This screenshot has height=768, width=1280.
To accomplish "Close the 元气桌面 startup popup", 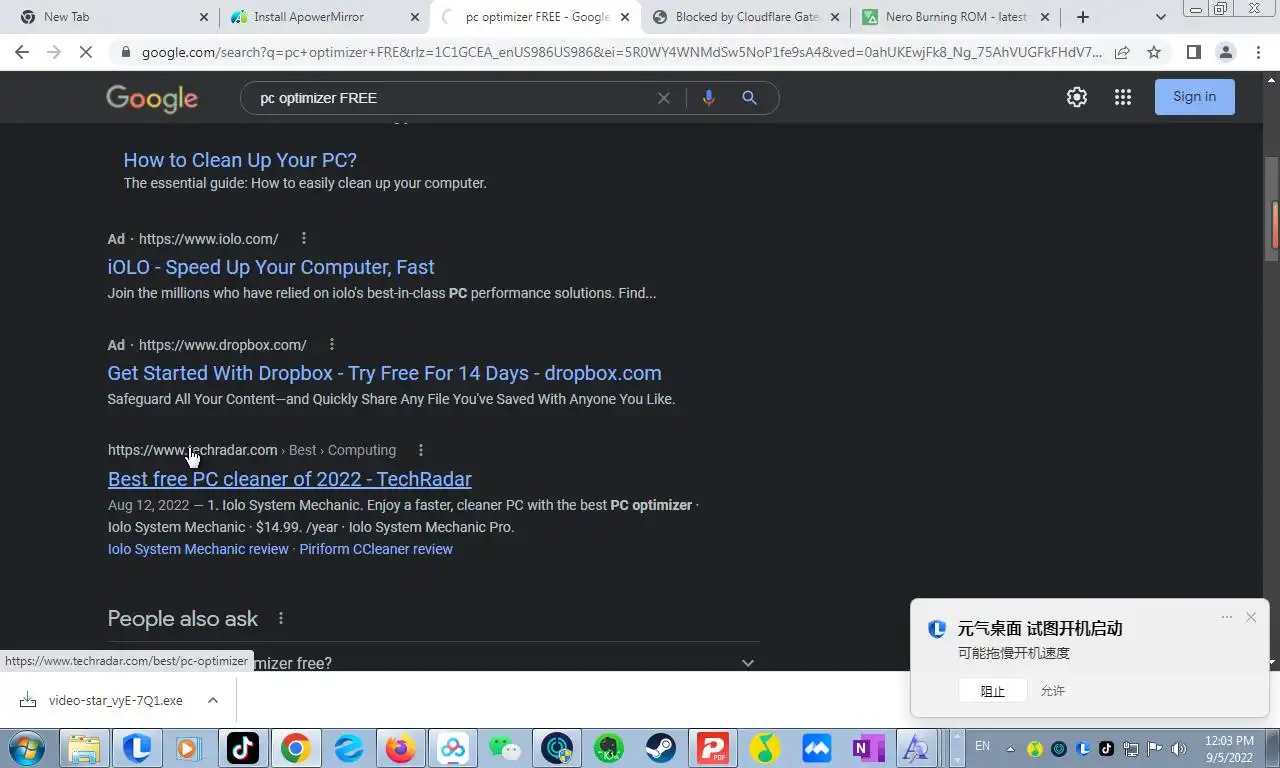I will tap(1251, 617).
